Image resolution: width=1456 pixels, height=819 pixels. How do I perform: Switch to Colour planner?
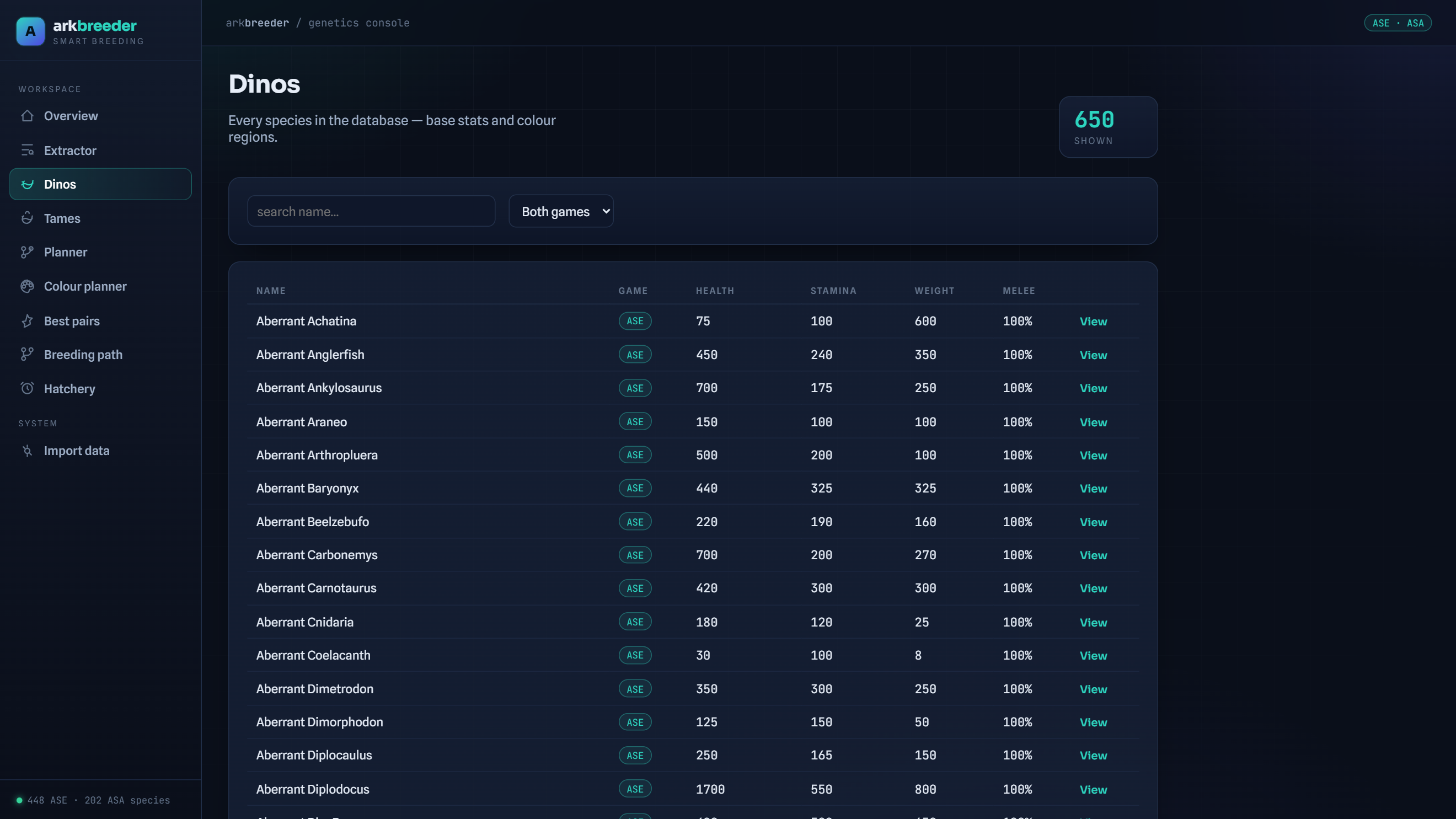click(100, 287)
